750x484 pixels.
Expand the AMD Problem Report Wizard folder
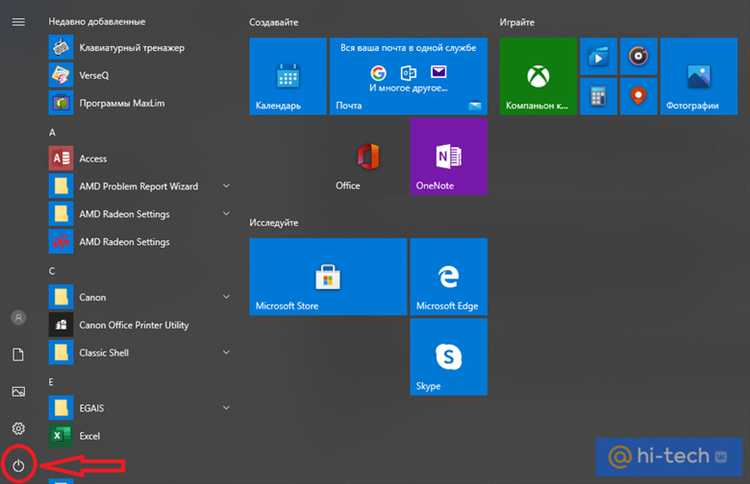coord(227,186)
